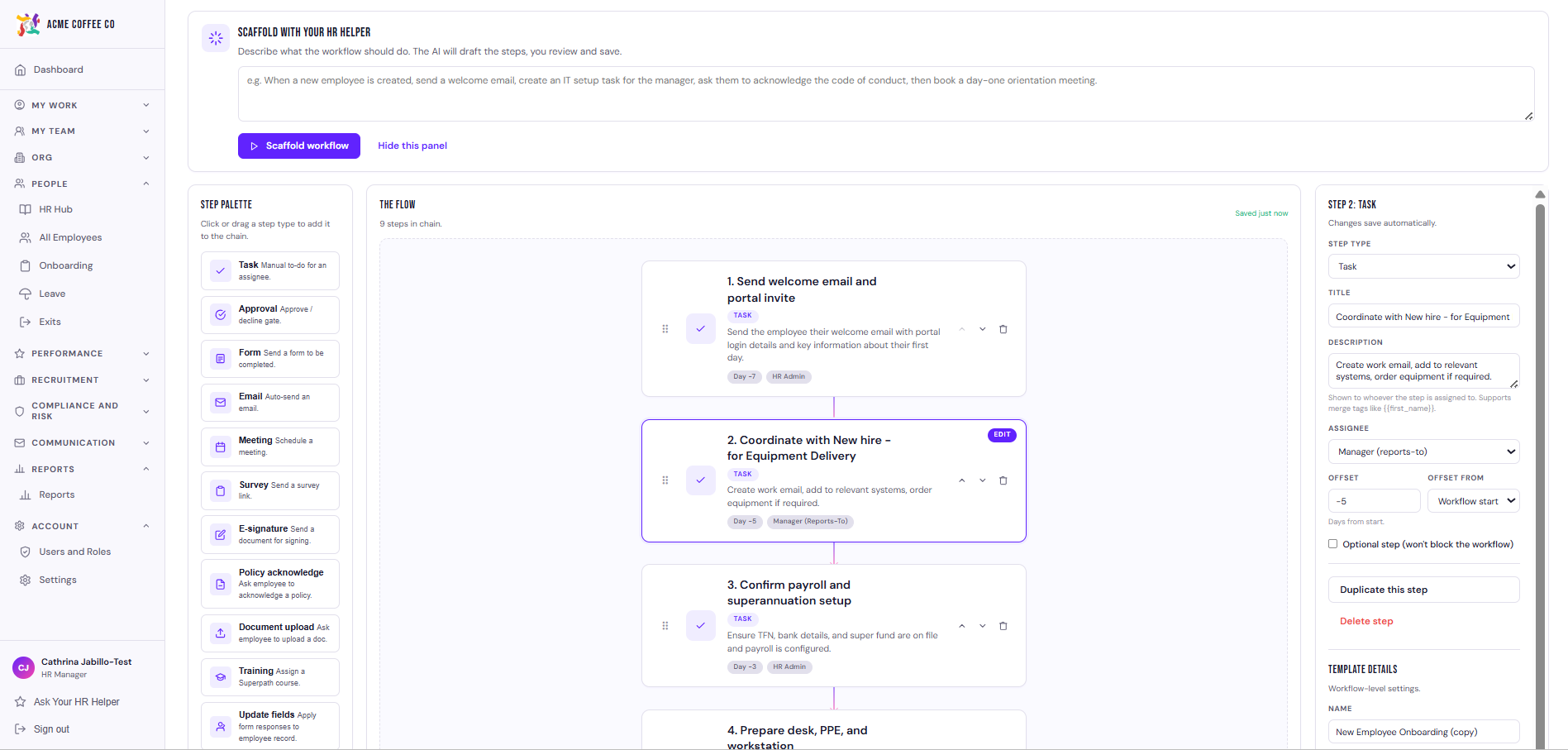Open the Assignee dropdown

click(x=1423, y=451)
